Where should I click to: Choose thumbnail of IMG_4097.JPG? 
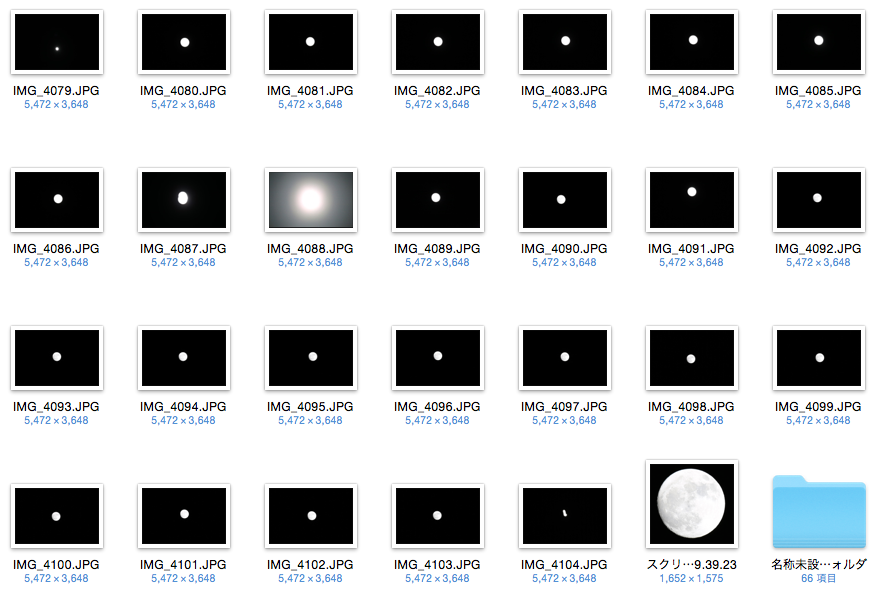point(565,358)
